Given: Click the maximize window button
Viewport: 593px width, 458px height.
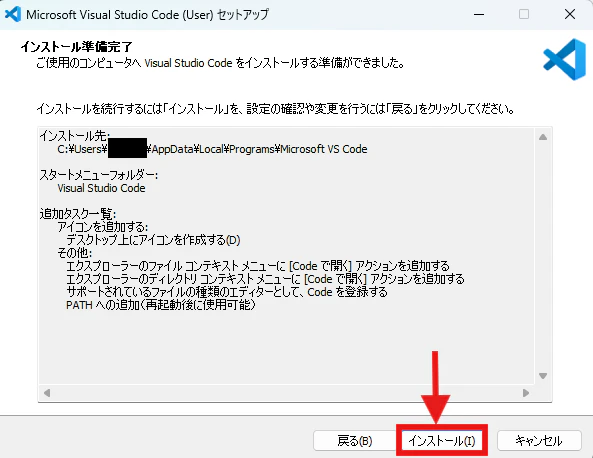Looking at the screenshot, I should pos(524,14).
